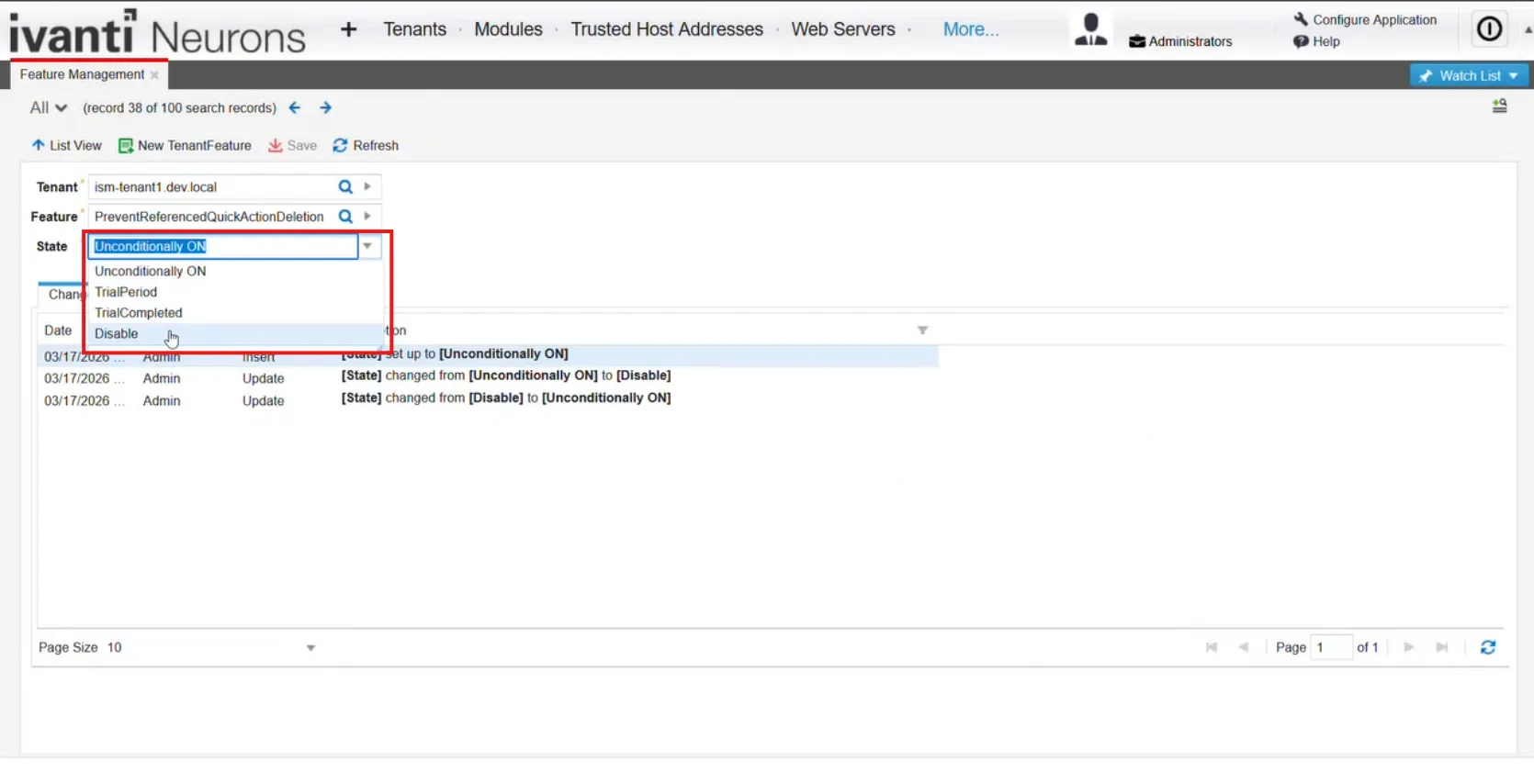The width and height of the screenshot is (1534, 784).
Task: Select the row set up to Unconditionally ON
Action: pos(487,355)
